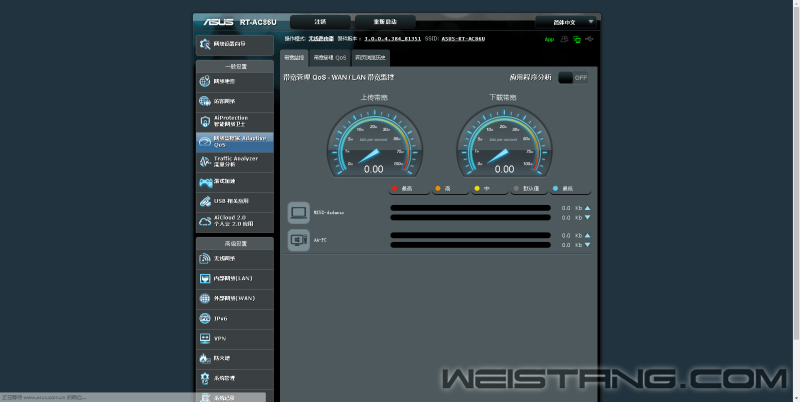Open the LAN settings sidebar entry
Screen dimensions: 800x402
pos(235,279)
